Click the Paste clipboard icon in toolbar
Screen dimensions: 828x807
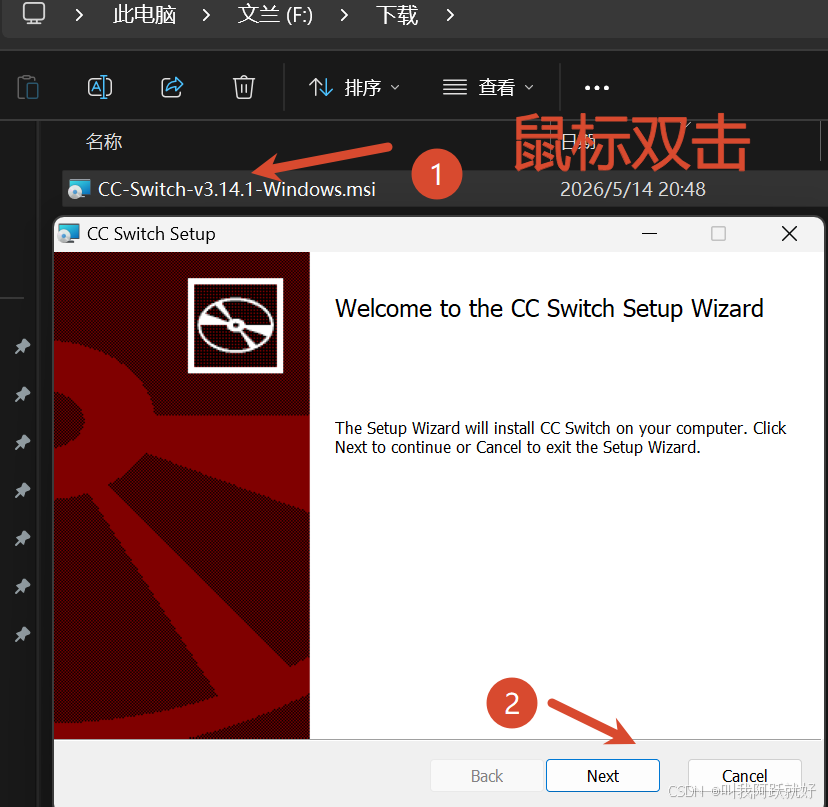click(28, 87)
